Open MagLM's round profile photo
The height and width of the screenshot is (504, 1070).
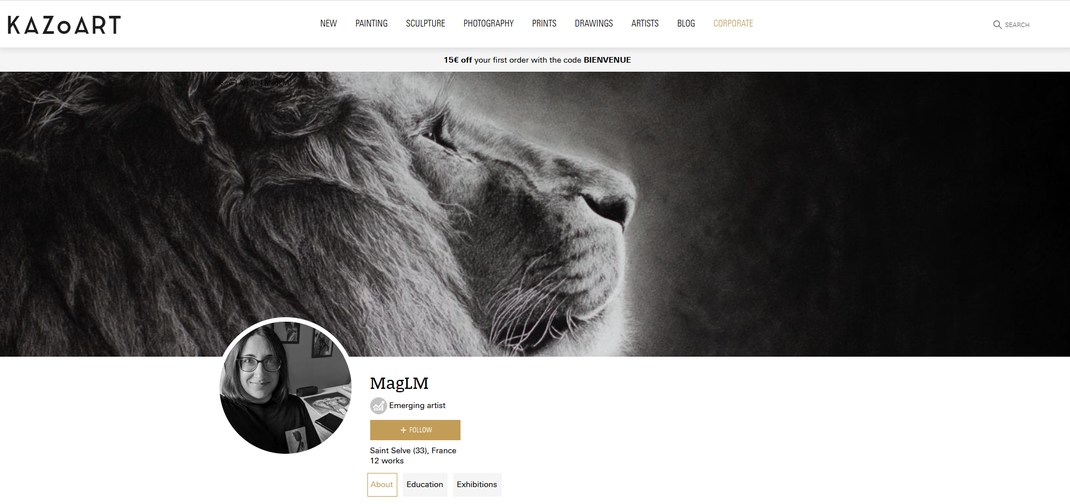(x=285, y=387)
